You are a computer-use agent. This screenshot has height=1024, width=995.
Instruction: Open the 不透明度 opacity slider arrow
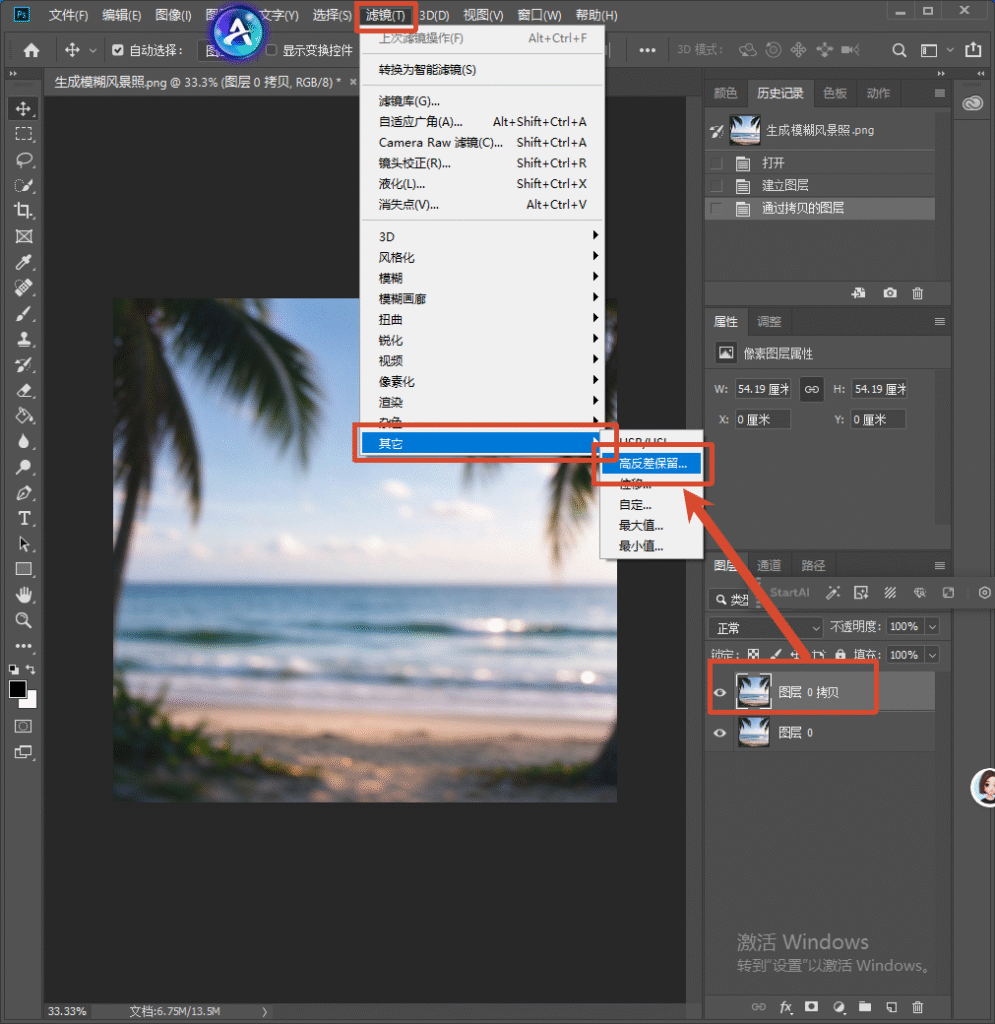click(x=932, y=627)
